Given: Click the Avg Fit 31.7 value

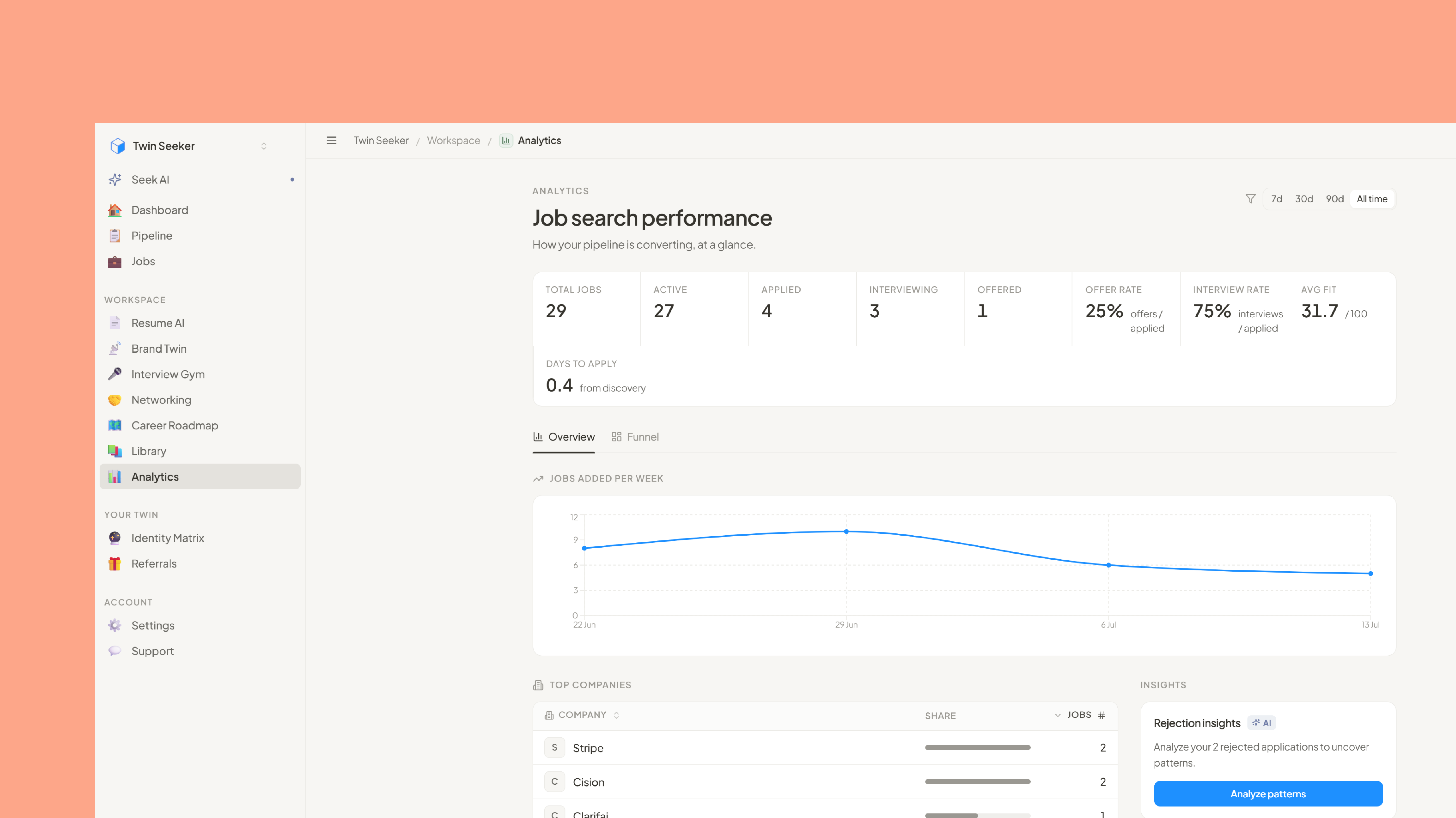Looking at the screenshot, I should (x=1319, y=311).
